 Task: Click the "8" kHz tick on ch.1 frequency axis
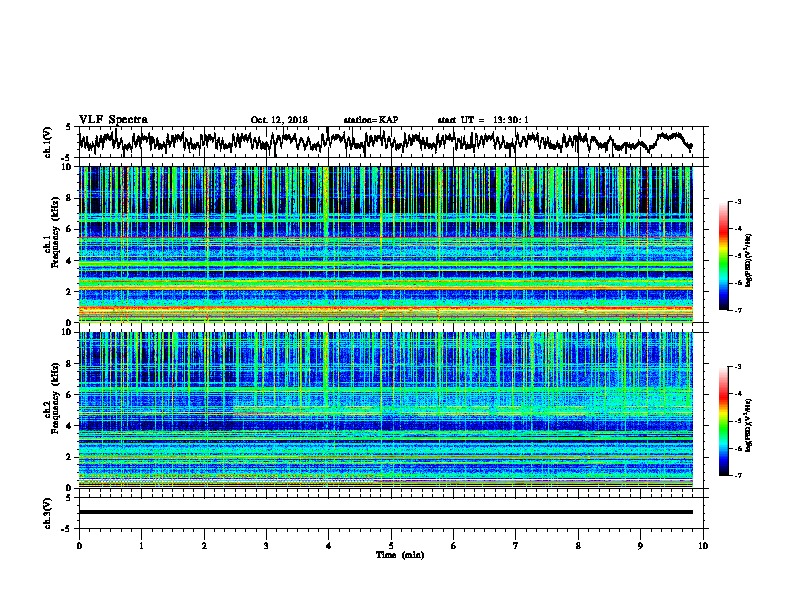tap(71, 198)
